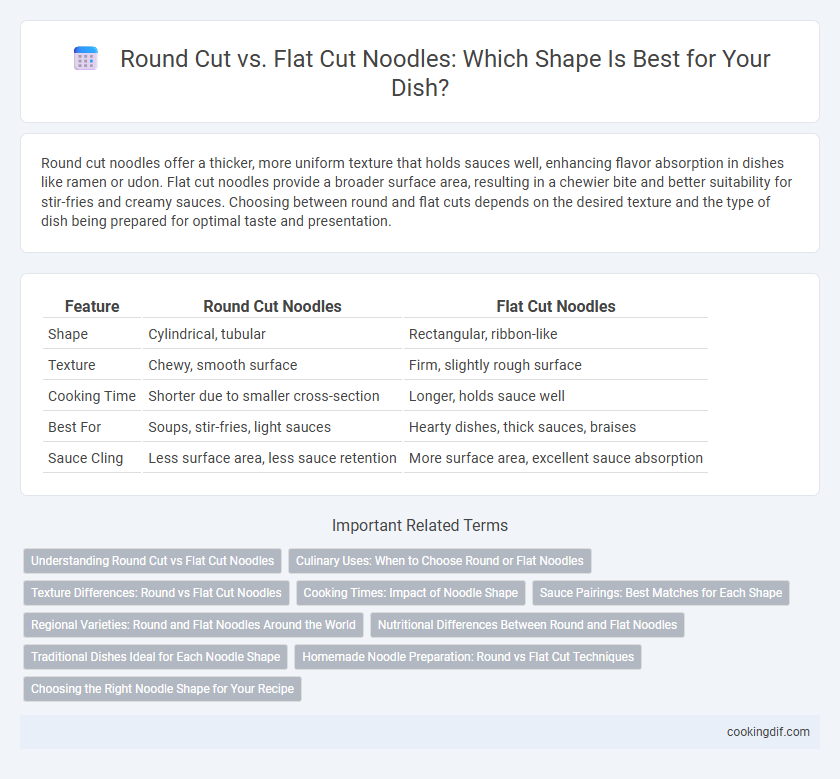The image size is (840, 779).
Task: Open 'Choosing the Right Noodle Shape' tag
Action: coord(162,689)
